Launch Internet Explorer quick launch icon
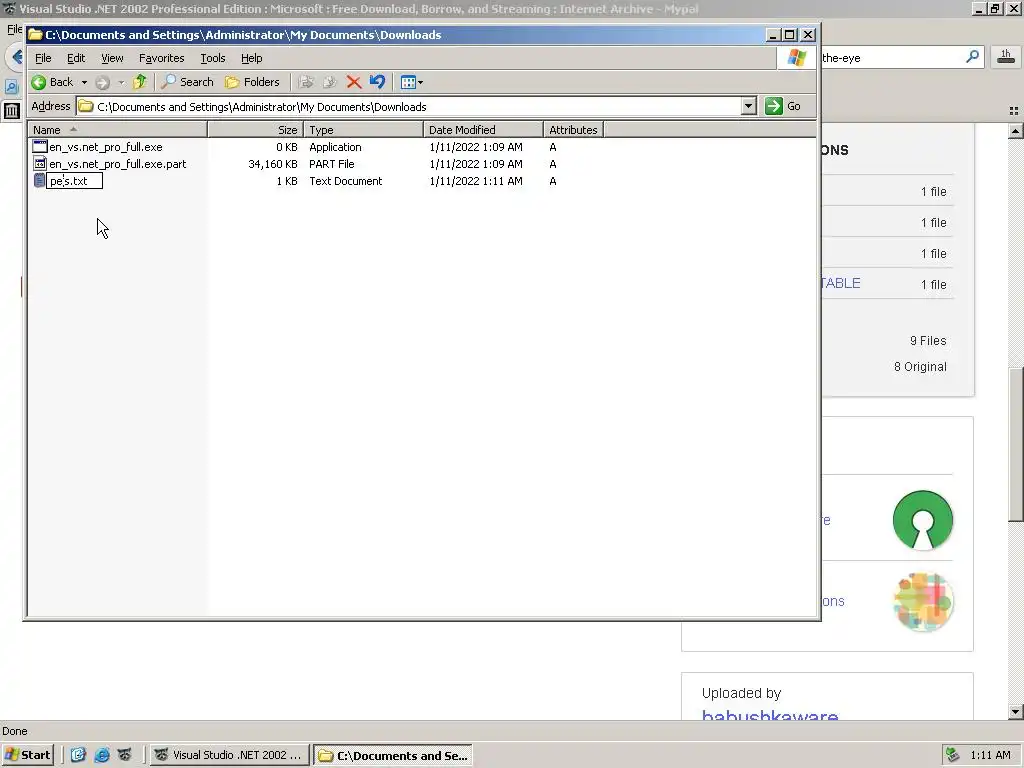This screenshot has width=1024, height=768. [102, 755]
